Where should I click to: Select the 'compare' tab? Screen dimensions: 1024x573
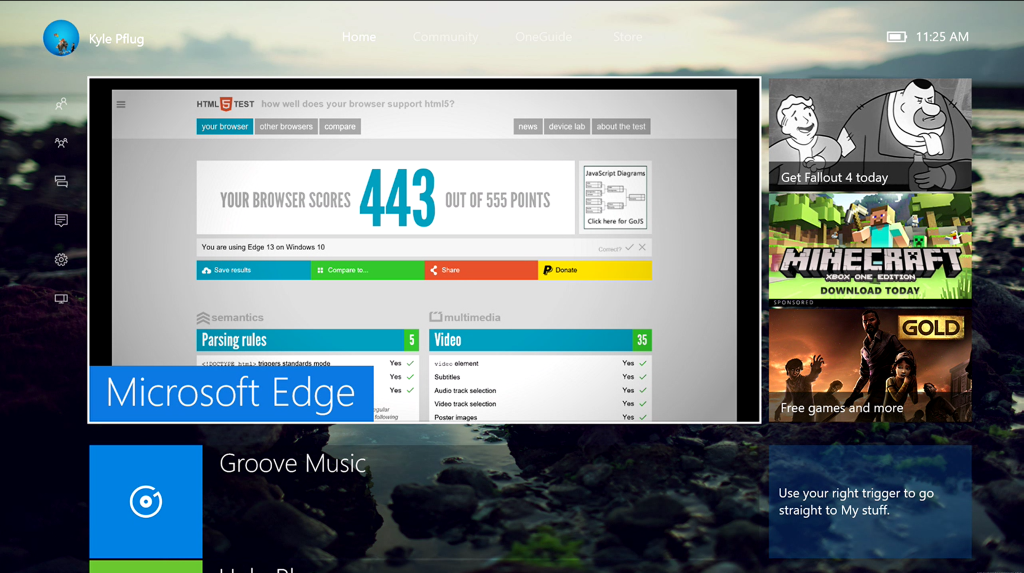(340, 126)
